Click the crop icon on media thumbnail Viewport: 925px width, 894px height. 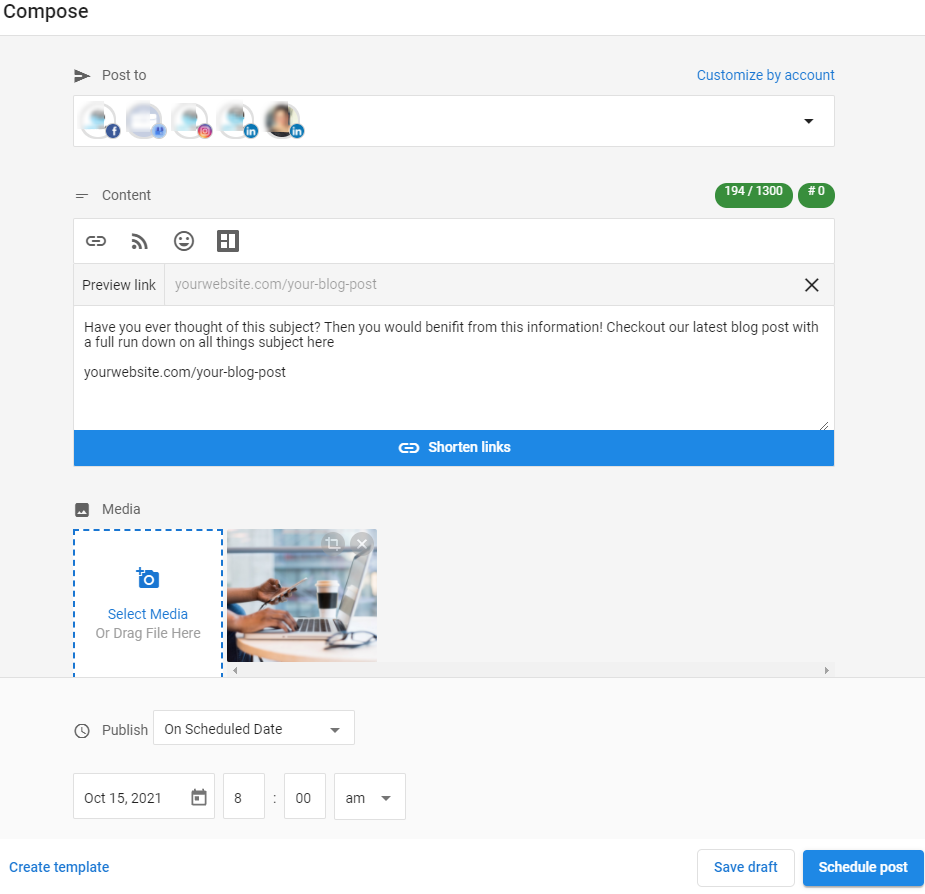(x=333, y=543)
